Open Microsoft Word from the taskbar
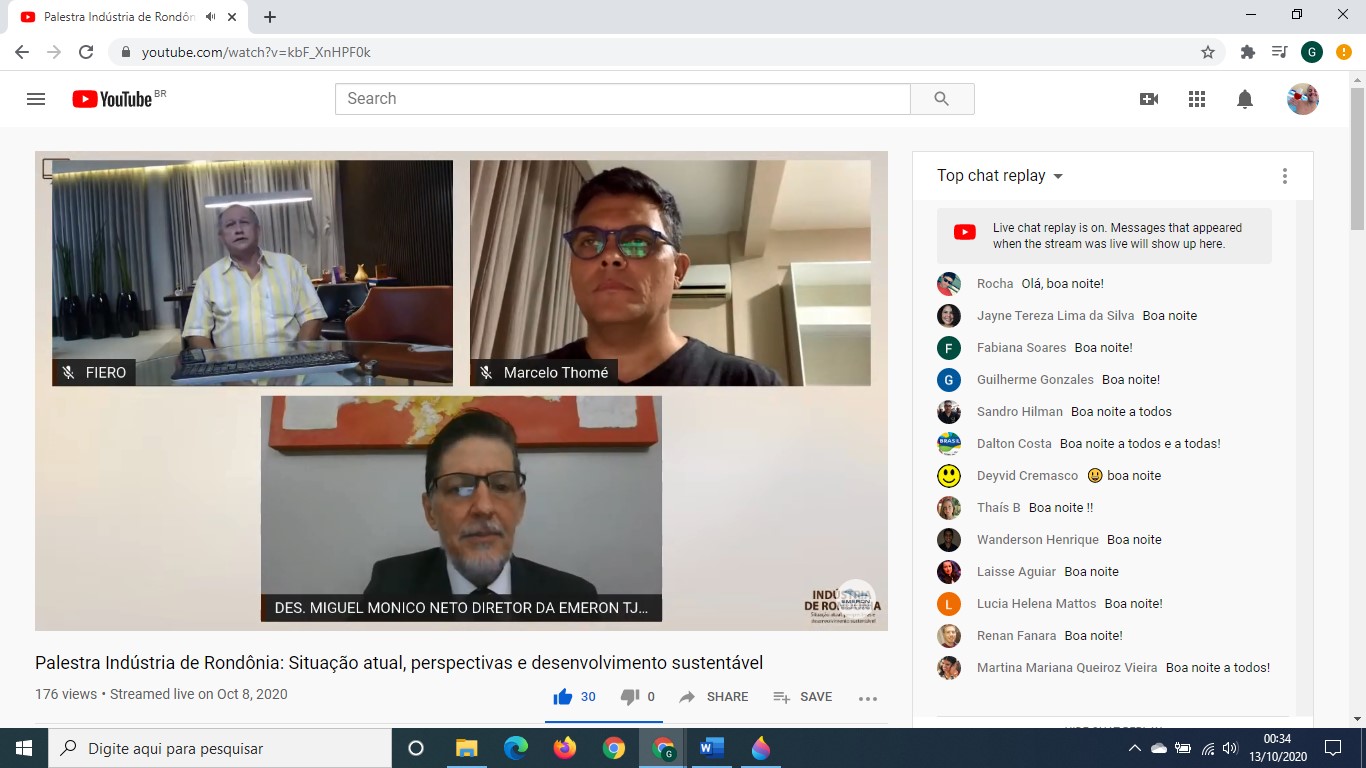Viewport: 1366px width, 768px height. pos(712,748)
